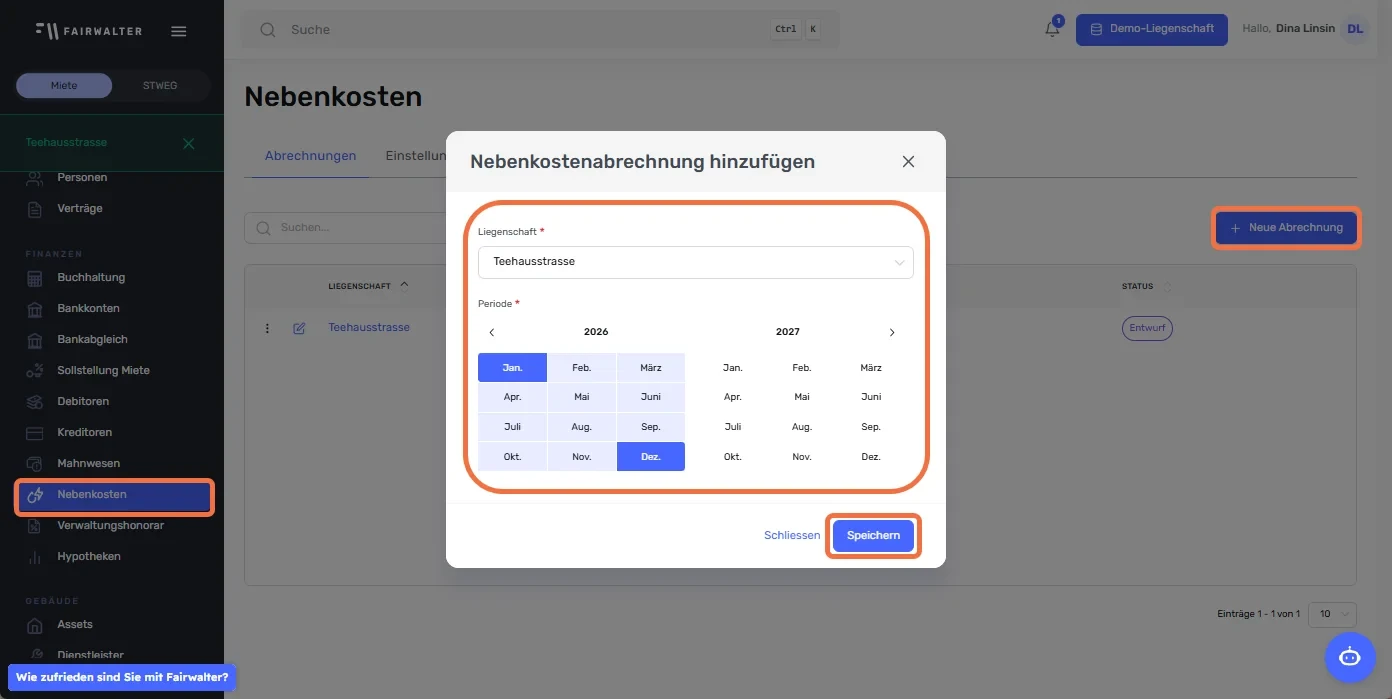Image resolution: width=1392 pixels, height=699 pixels.
Task: Click the 2027 year header
Action: coord(788,332)
